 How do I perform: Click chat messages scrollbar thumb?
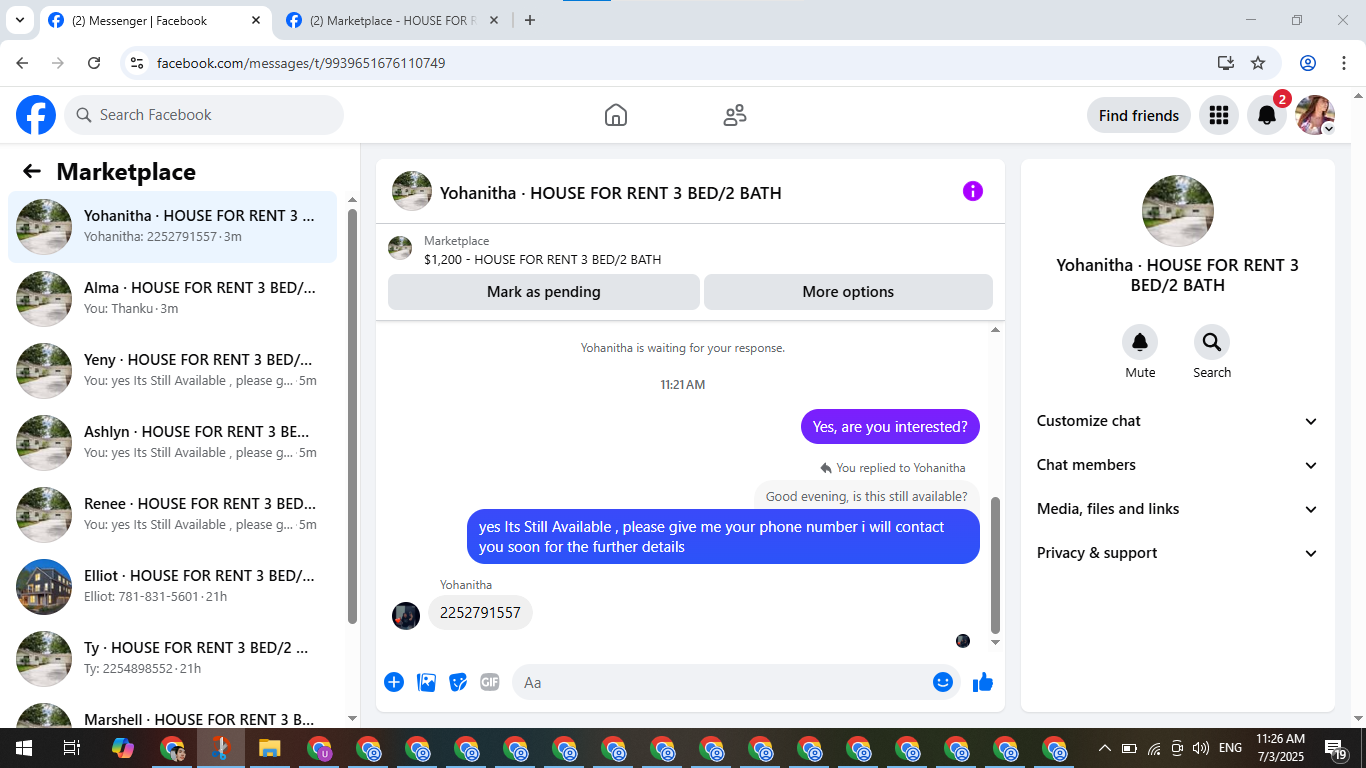[995, 565]
